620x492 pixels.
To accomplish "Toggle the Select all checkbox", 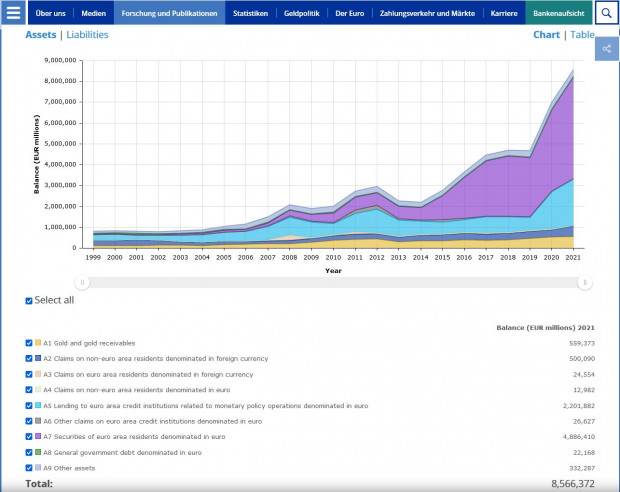I will point(29,300).
